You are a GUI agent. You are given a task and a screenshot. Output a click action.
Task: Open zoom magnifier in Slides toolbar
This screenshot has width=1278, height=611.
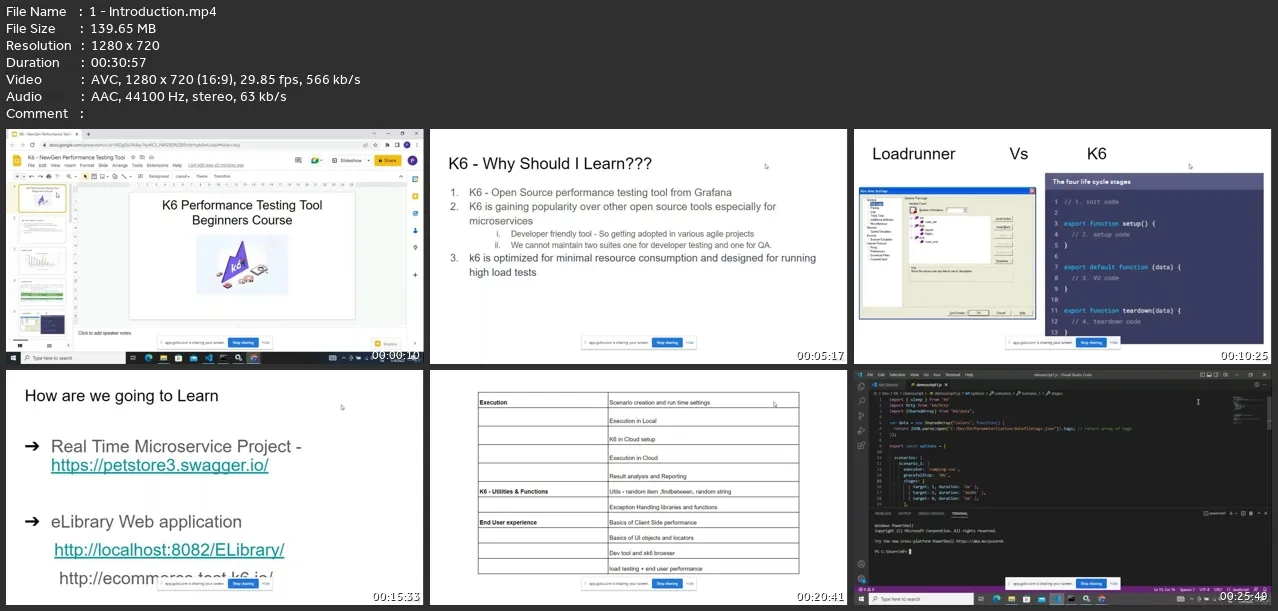69,176
